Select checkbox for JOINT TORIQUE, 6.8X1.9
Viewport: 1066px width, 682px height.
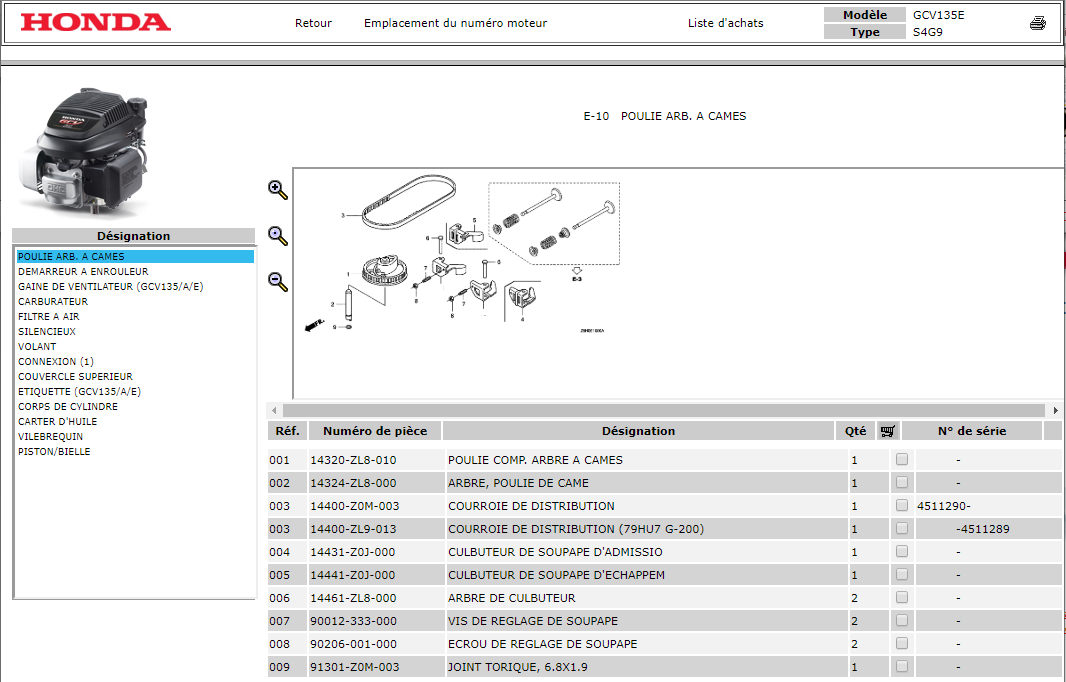point(902,667)
